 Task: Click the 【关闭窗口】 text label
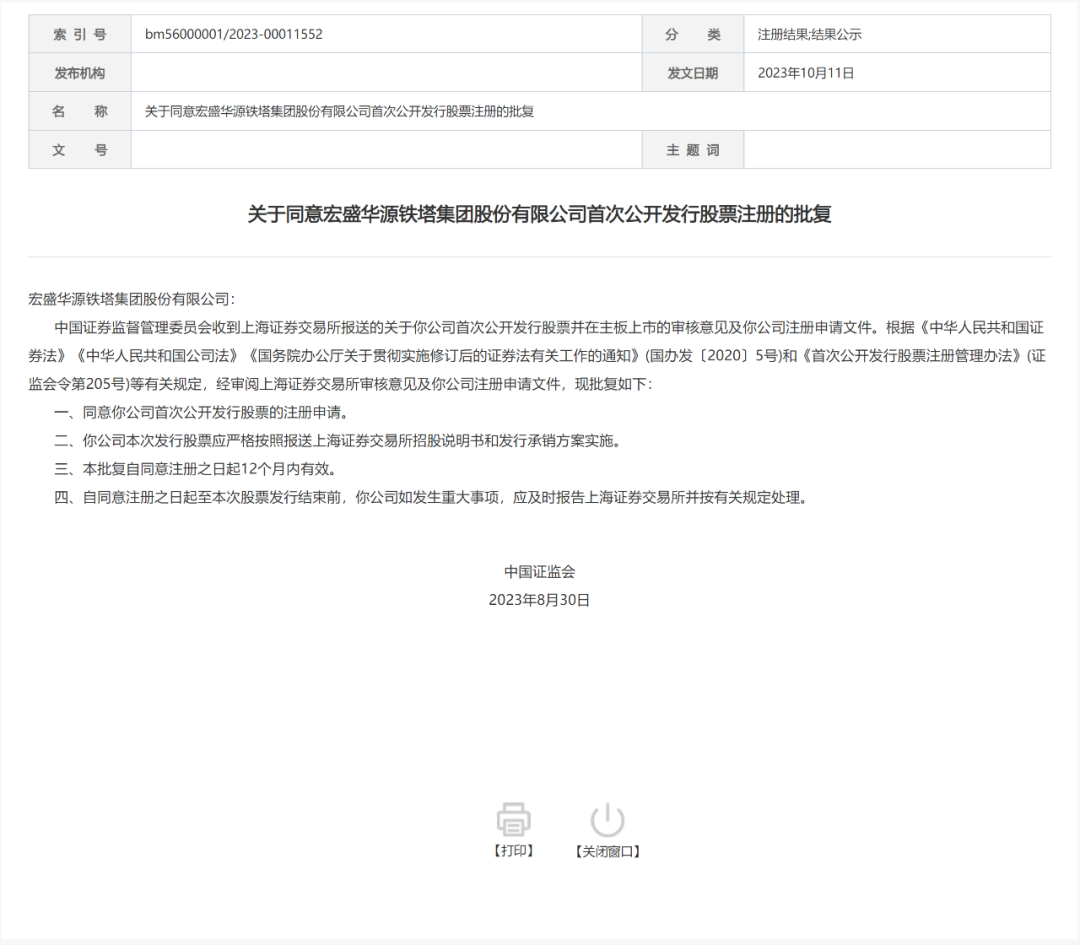tap(607, 852)
